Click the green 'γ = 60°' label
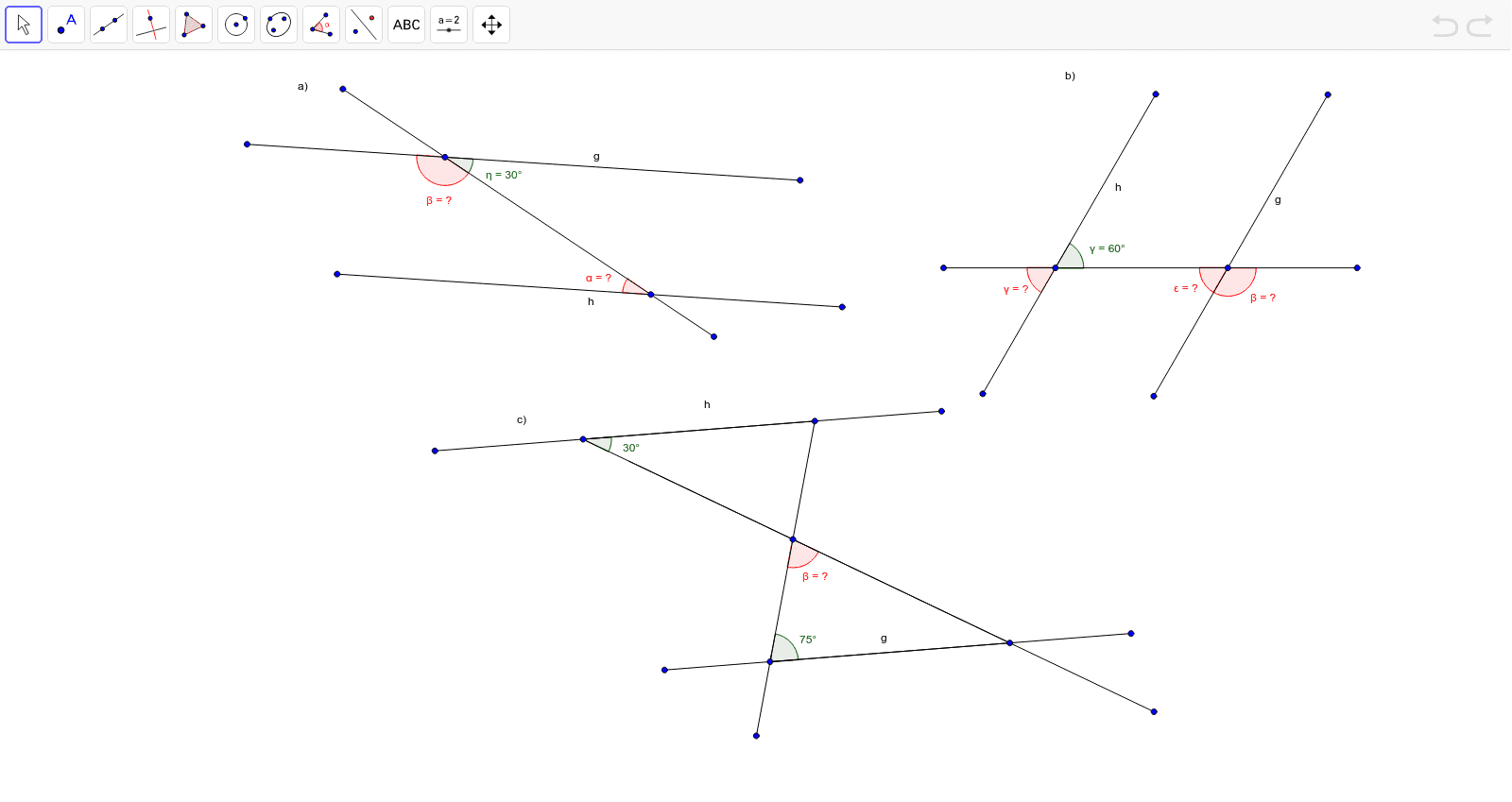This screenshot has width=1512, height=802. pyautogui.click(x=1107, y=248)
